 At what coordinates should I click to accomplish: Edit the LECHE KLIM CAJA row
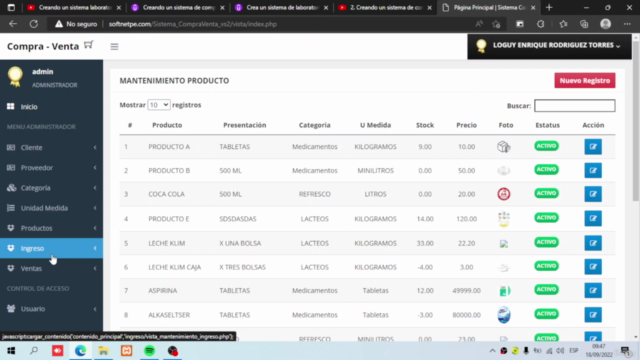(x=593, y=267)
